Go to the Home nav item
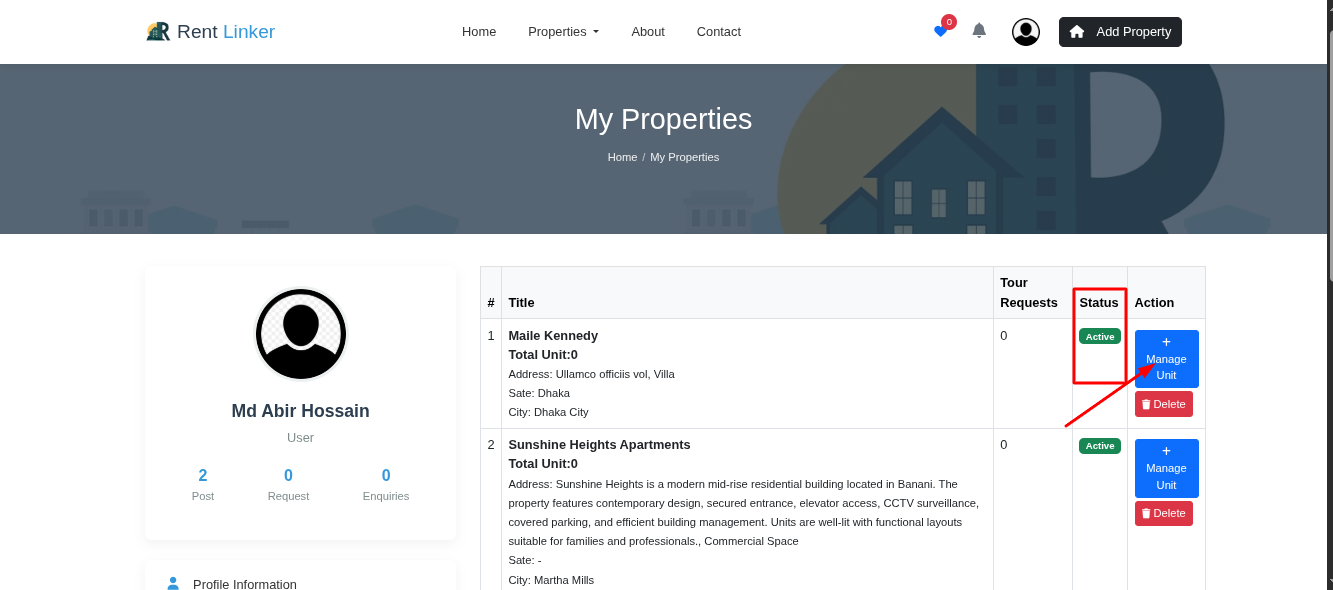 click(x=479, y=32)
